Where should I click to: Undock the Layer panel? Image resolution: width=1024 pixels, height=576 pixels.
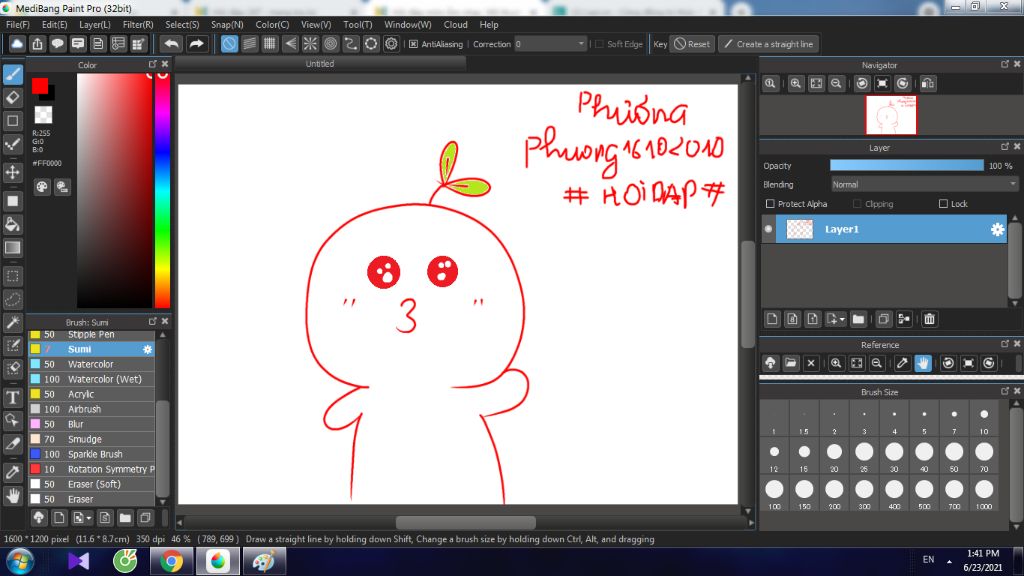tap(1005, 147)
